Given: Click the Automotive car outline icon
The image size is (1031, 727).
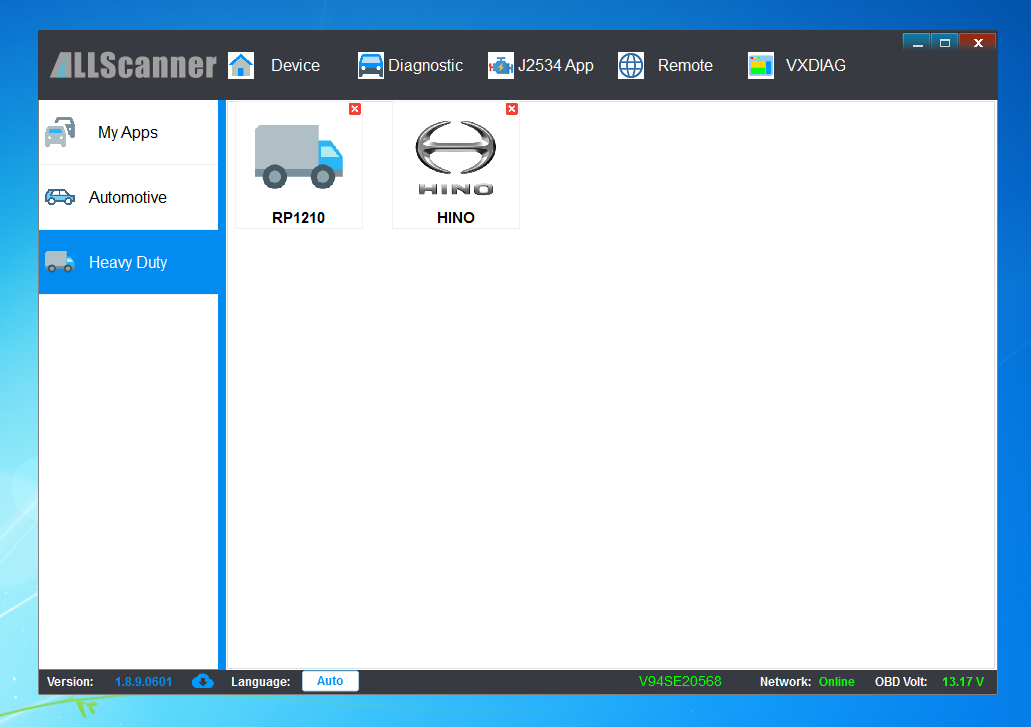Looking at the screenshot, I should click(x=60, y=197).
